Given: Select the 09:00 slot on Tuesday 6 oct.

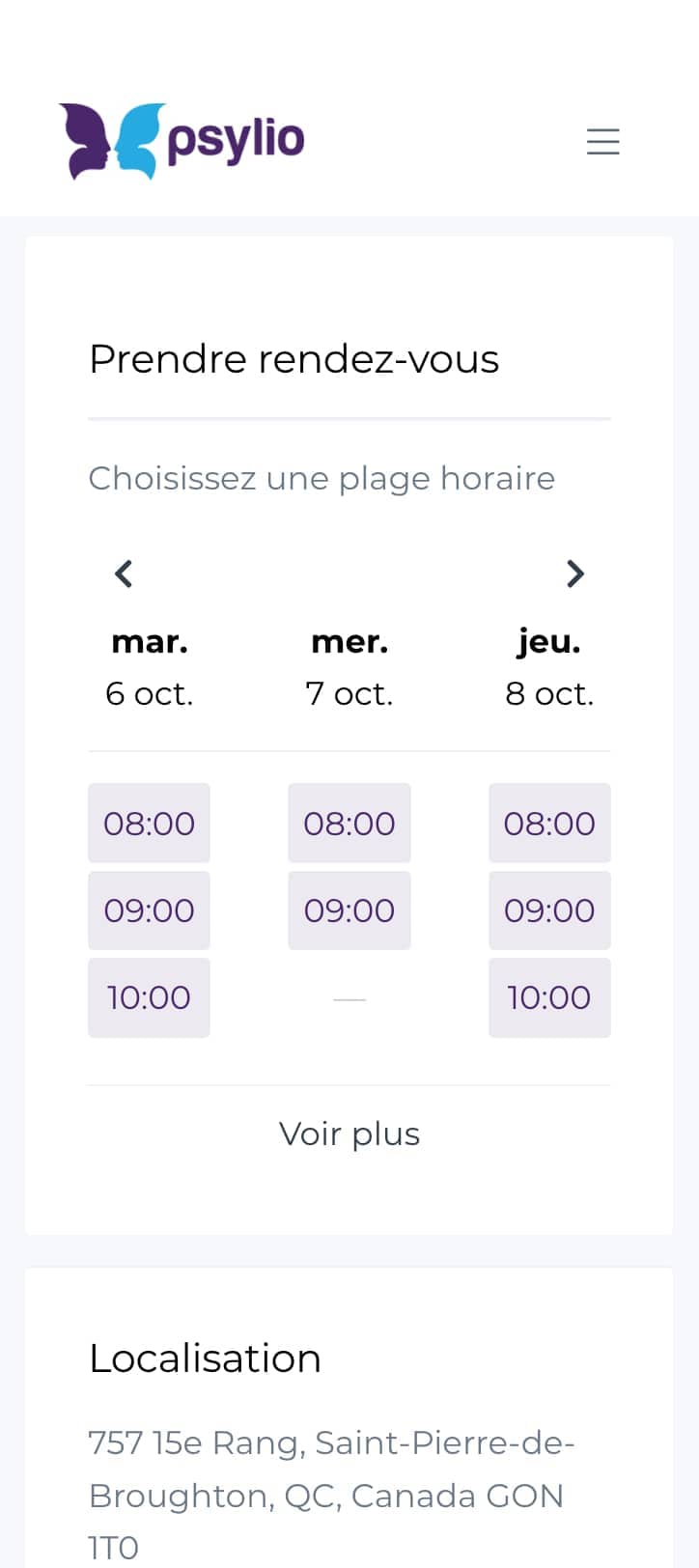Looking at the screenshot, I should pyautogui.click(x=149, y=910).
